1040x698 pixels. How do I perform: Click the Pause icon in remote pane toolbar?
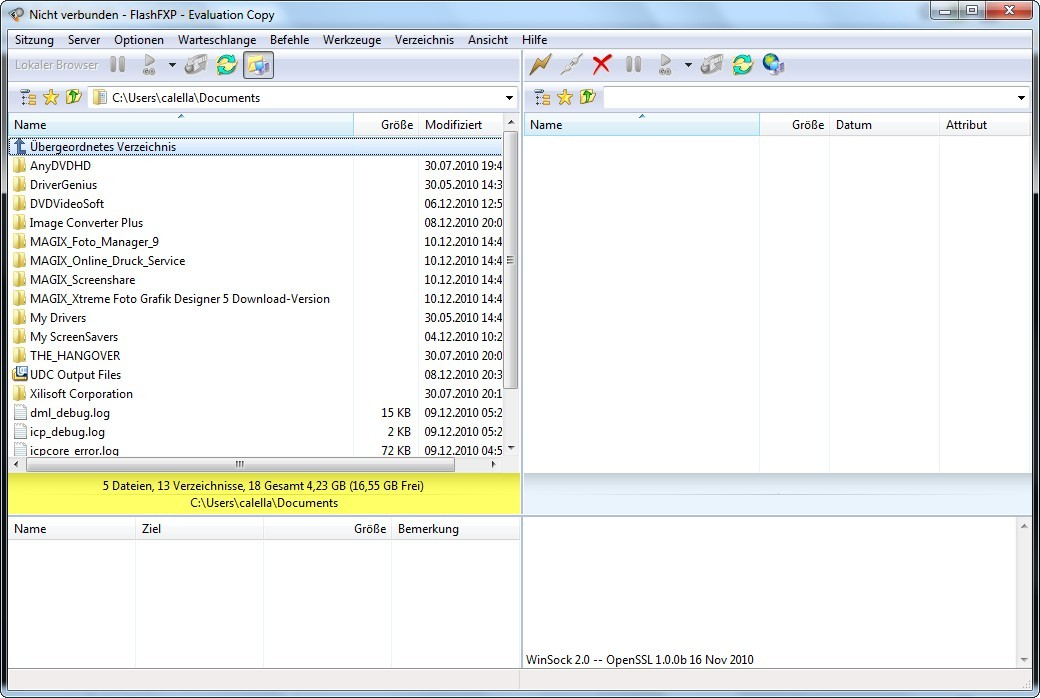point(633,64)
